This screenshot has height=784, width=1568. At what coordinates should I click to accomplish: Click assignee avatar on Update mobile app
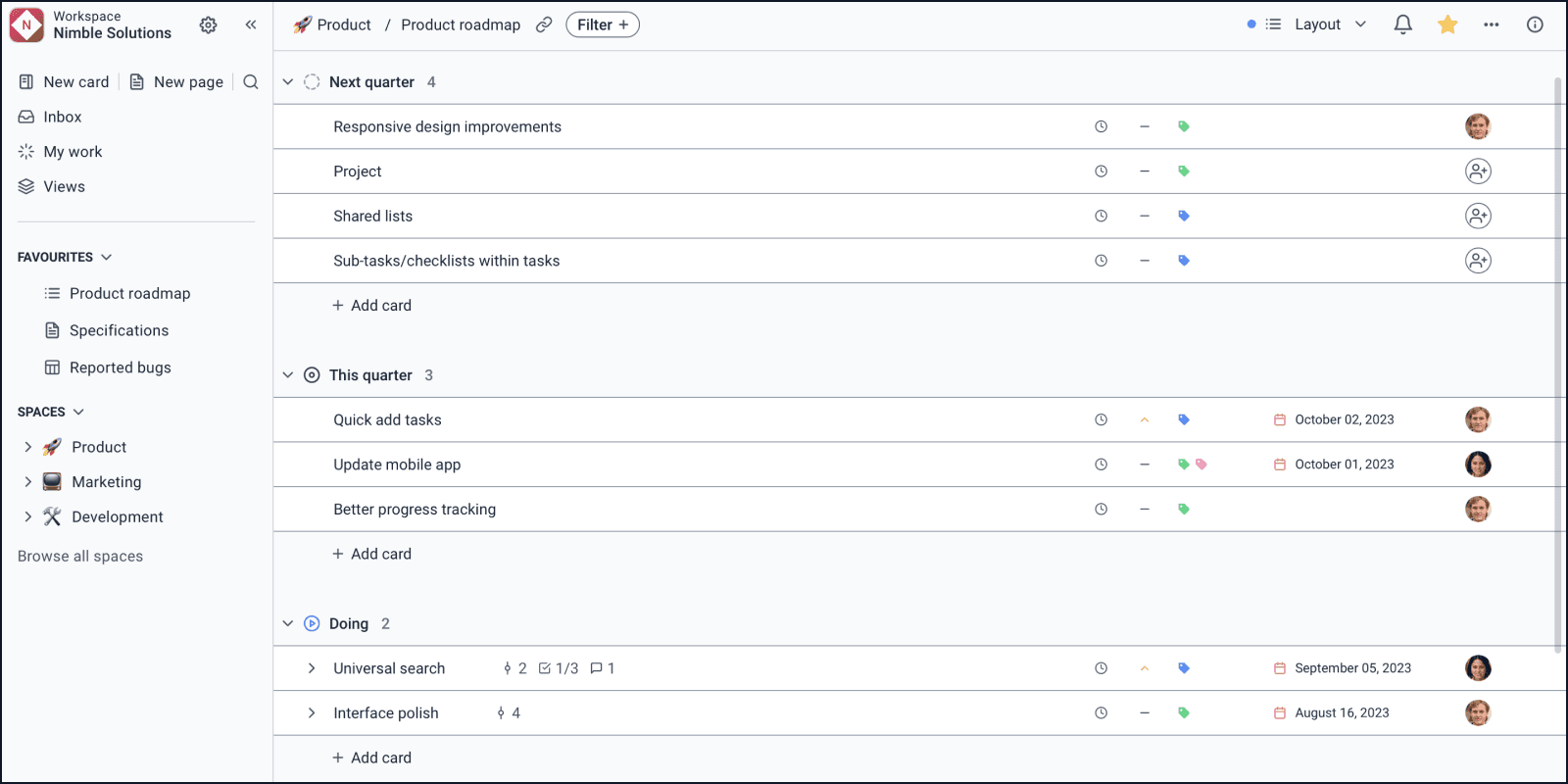click(1478, 465)
